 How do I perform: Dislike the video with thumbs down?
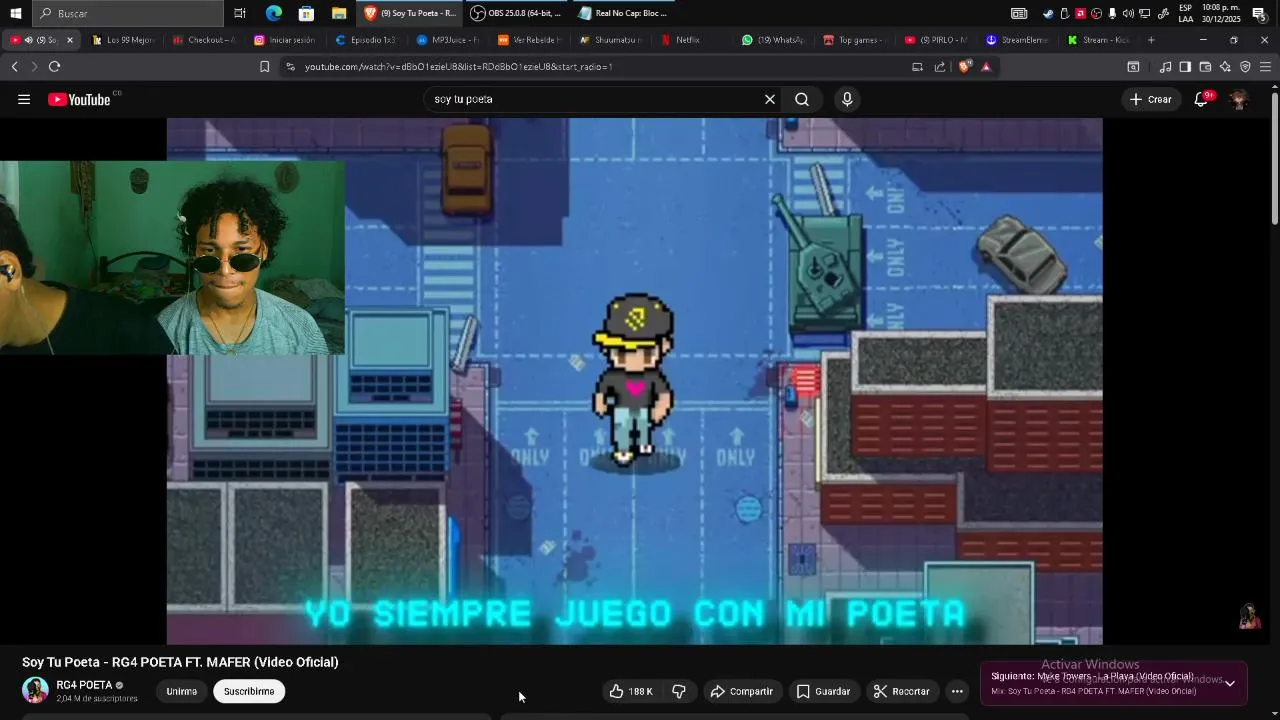(679, 691)
